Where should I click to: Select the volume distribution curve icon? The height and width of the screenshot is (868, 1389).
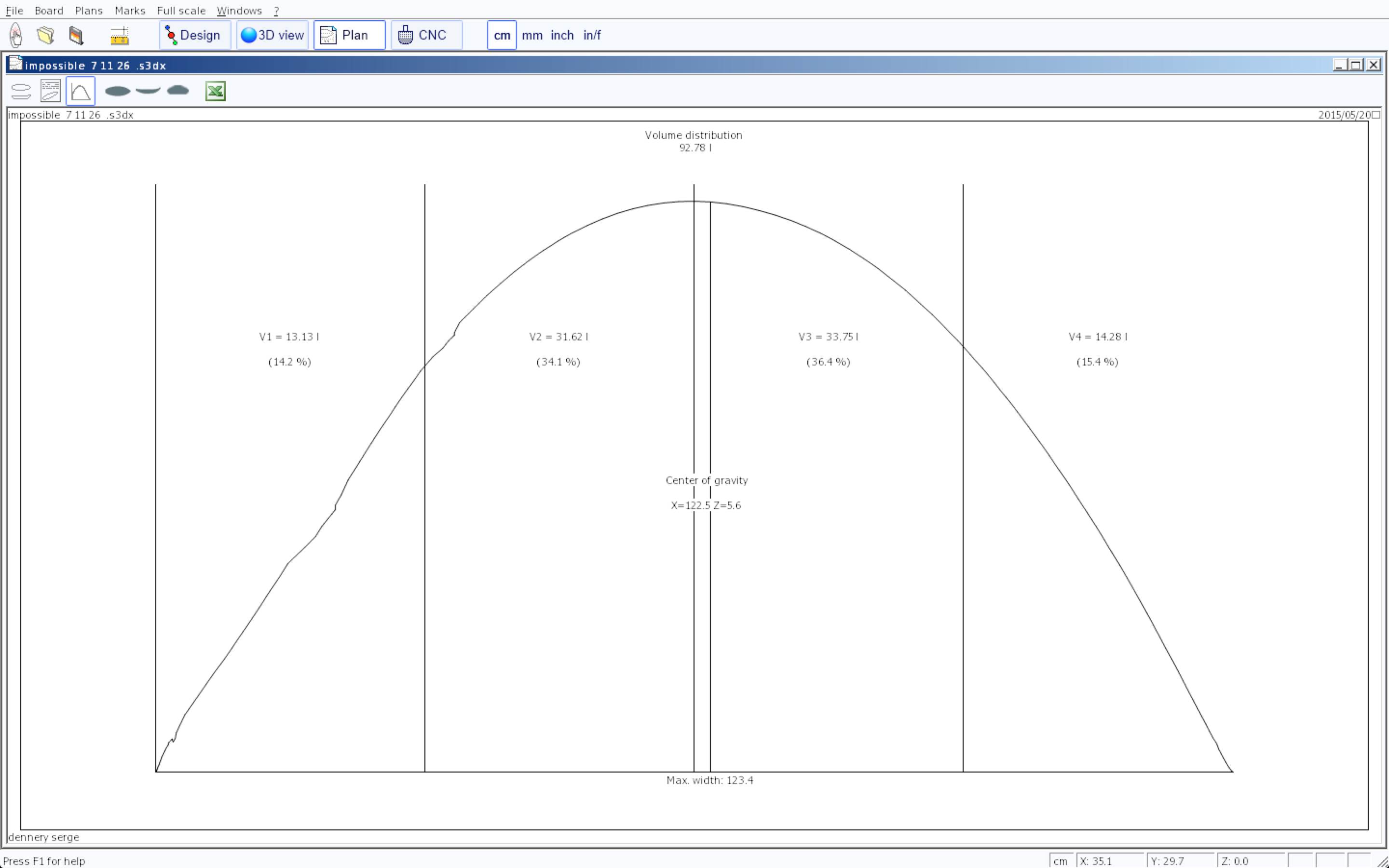81,91
